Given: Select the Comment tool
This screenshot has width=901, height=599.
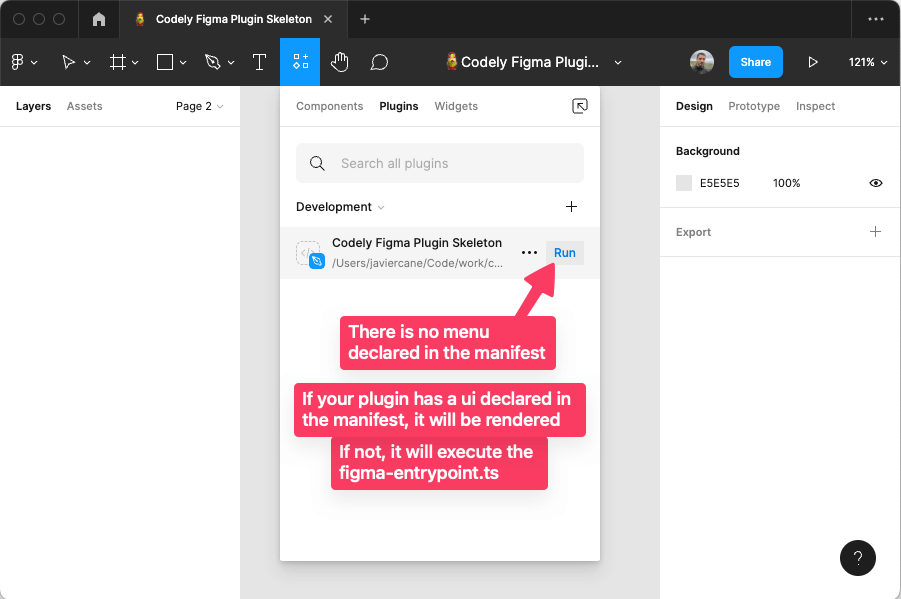Looking at the screenshot, I should tap(379, 62).
